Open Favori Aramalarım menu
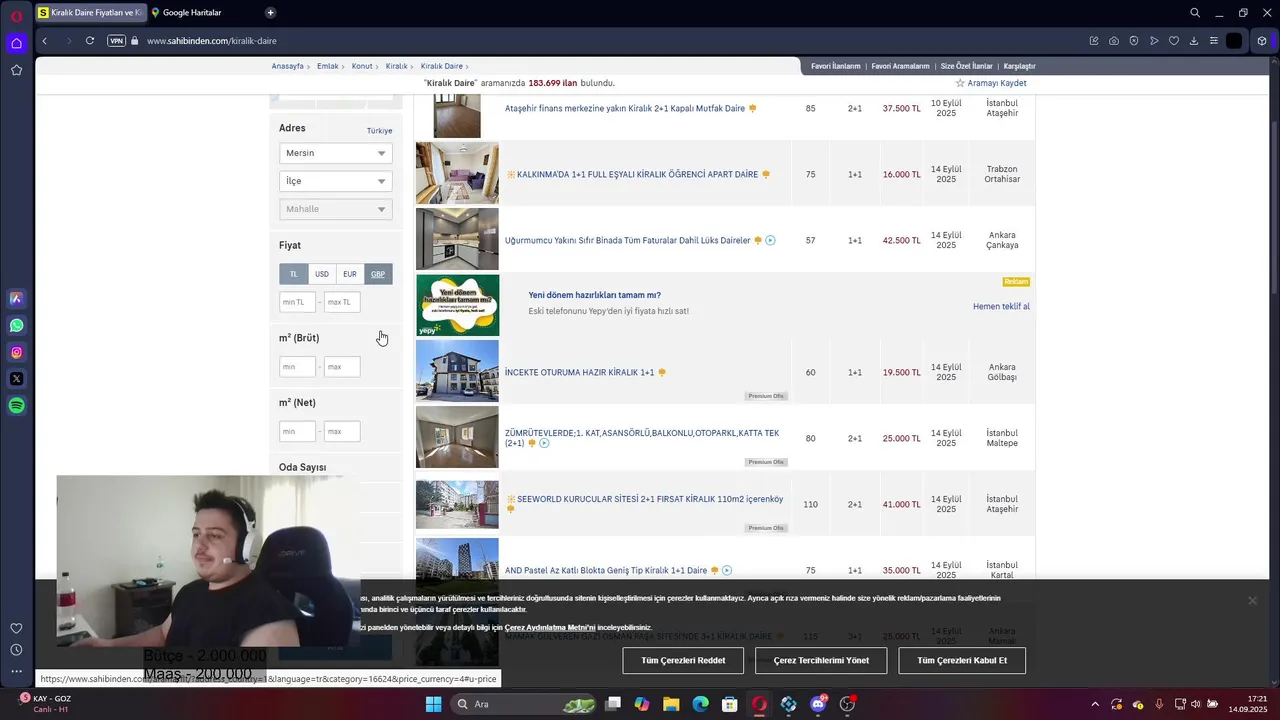Viewport: 1280px width, 720px height. pos(900,66)
